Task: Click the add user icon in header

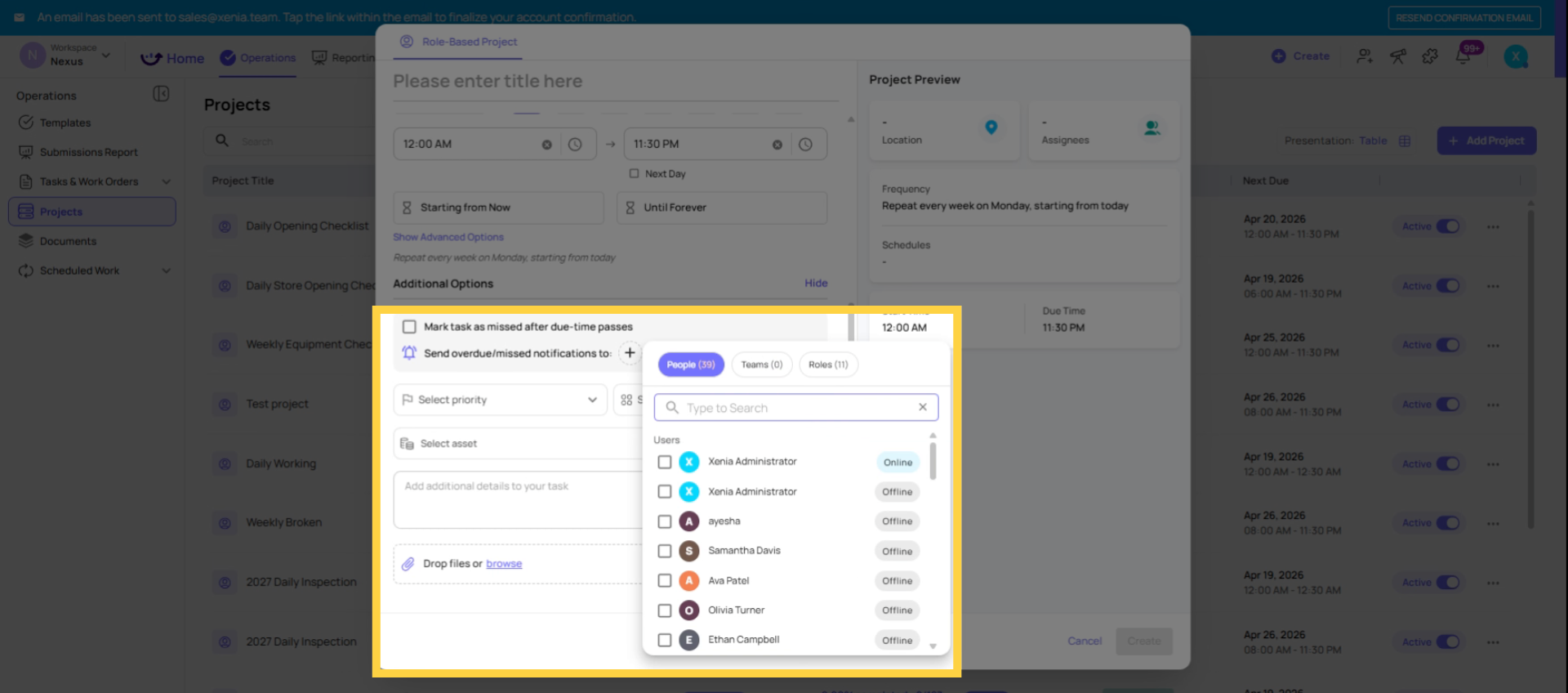Action: click(x=1365, y=56)
